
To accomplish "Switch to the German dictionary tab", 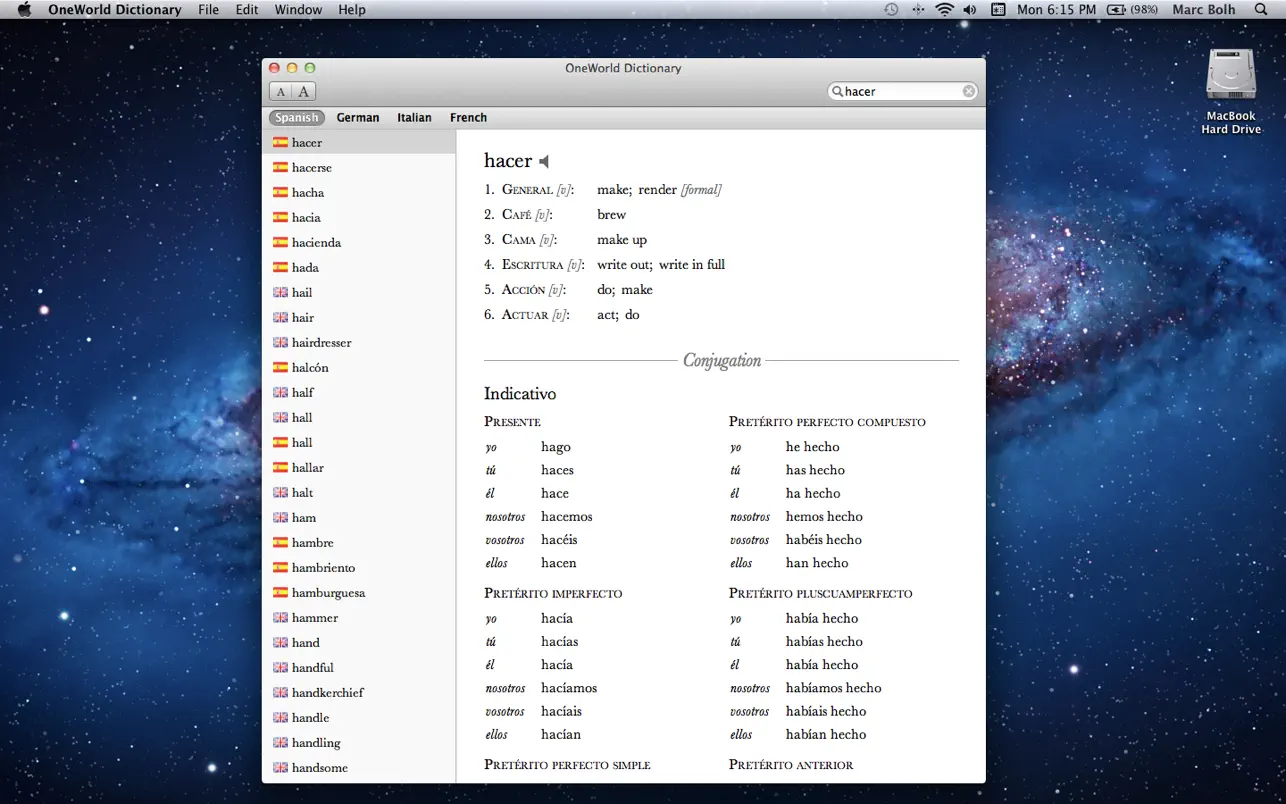I will (358, 117).
